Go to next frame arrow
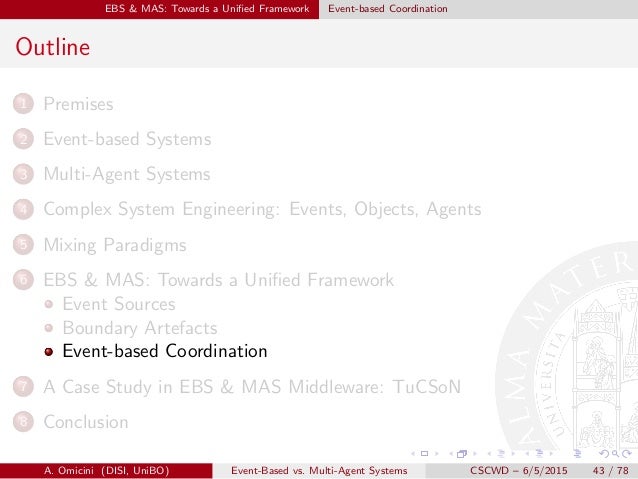This screenshot has height=479, width=638. (474, 453)
